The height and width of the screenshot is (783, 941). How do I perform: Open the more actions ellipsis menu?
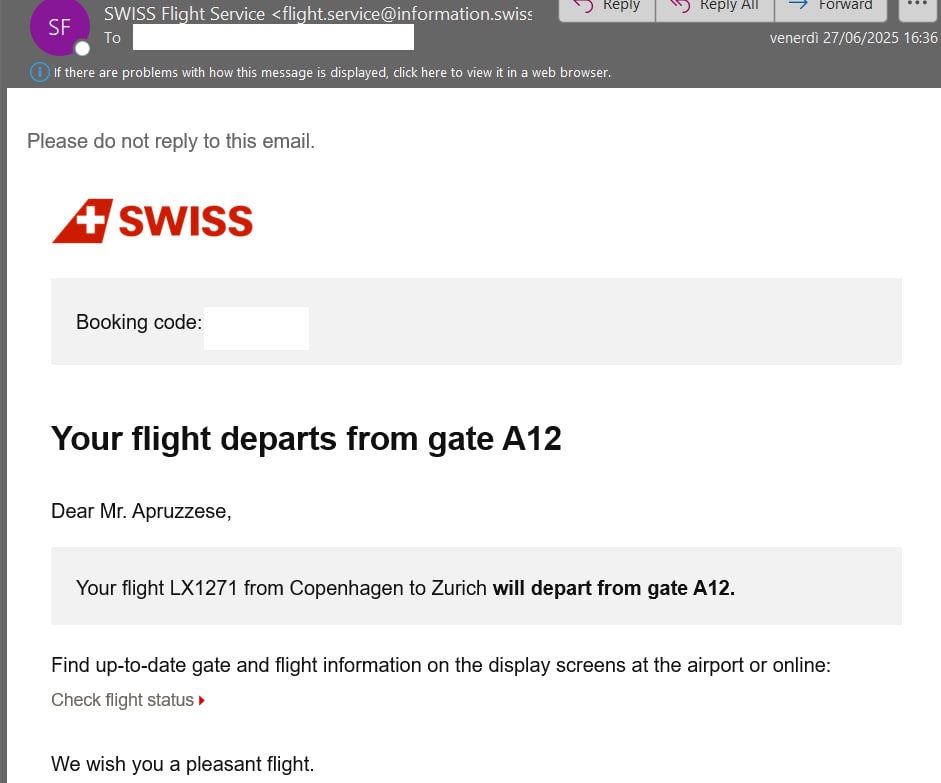(918, 6)
